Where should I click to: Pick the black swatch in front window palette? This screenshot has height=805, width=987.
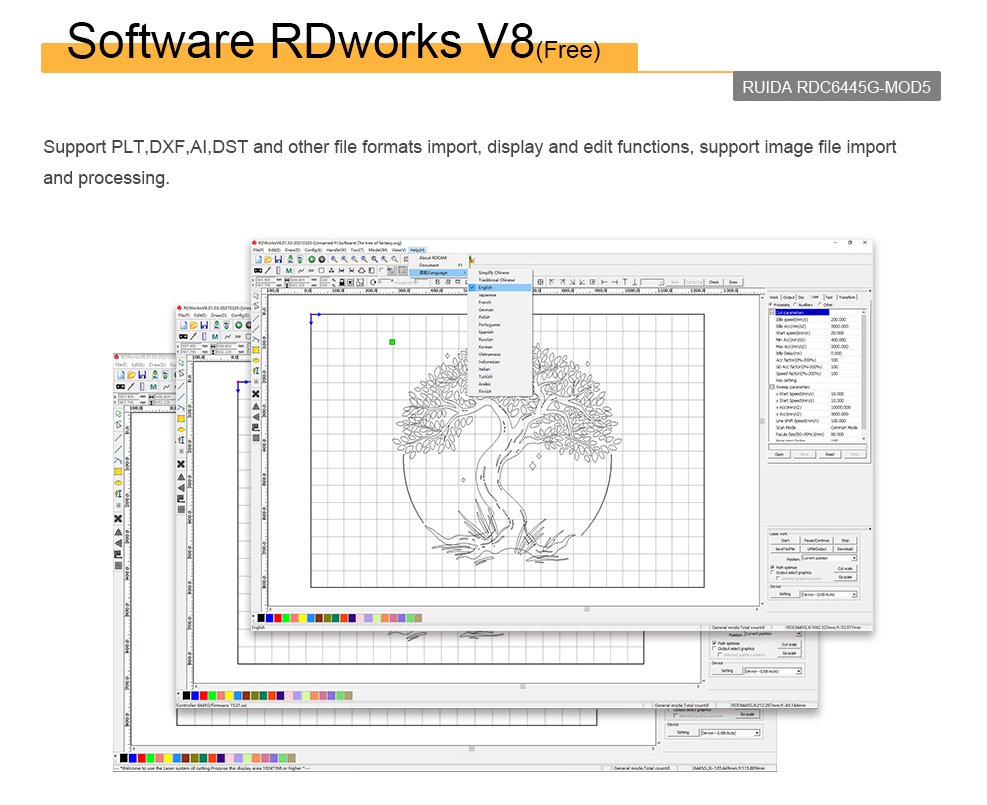[261, 618]
